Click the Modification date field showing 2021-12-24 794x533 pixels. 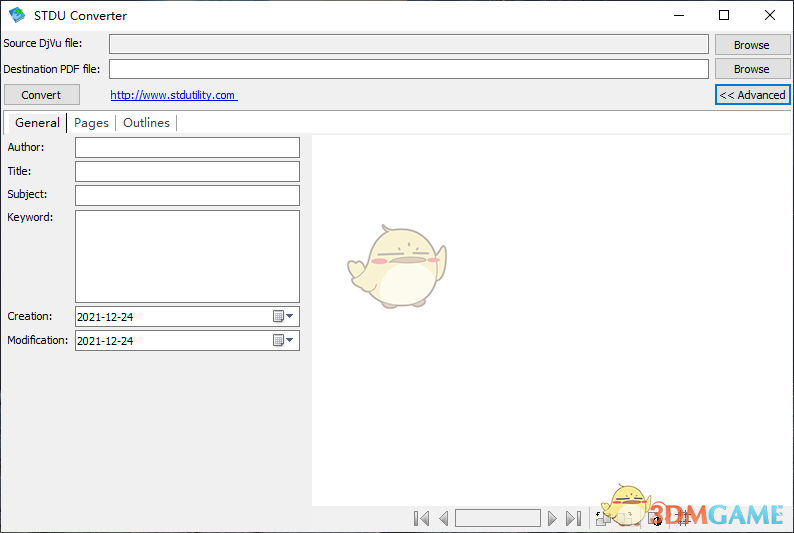[x=187, y=340]
